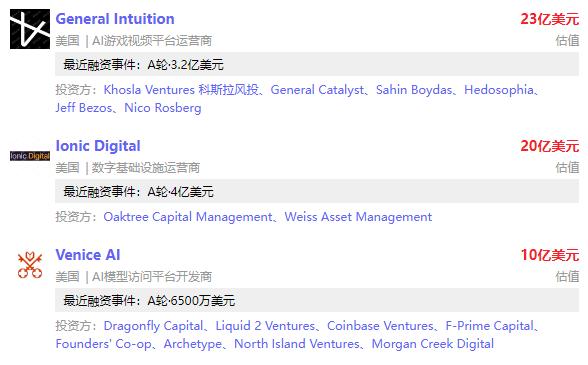Screen dimensions: 588x365
Task: Open investor Weiss Asset Management
Action: click(358, 217)
